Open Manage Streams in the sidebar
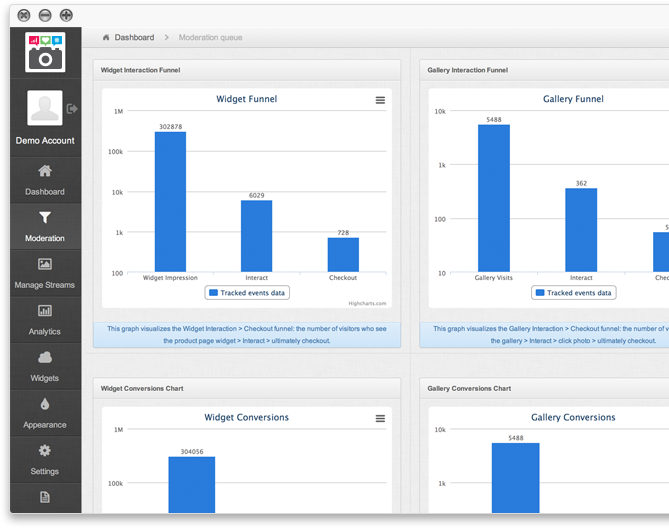 coord(45,273)
